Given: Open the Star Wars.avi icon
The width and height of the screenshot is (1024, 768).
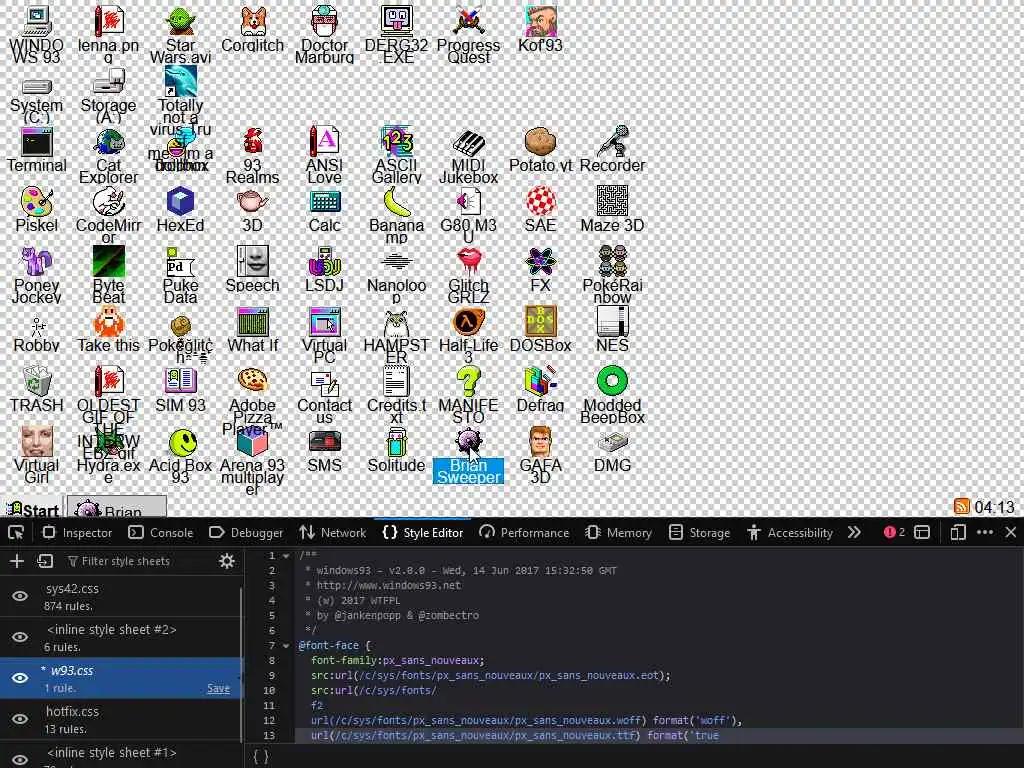Looking at the screenshot, I should coord(180,34).
